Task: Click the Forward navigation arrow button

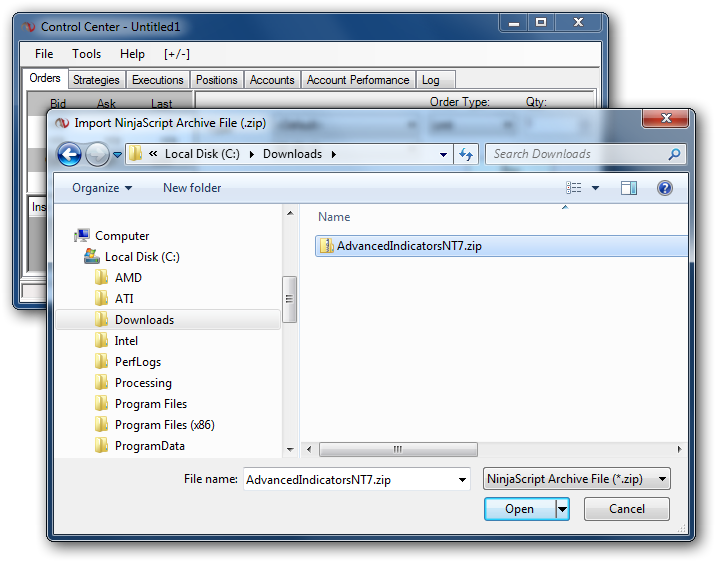Action: click(97, 154)
